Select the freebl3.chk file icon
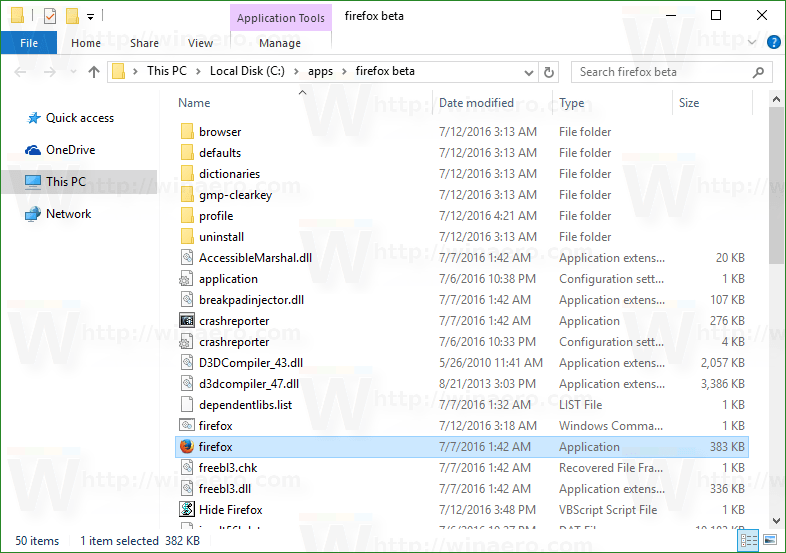The image size is (786, 553). [x=187, y=468]
